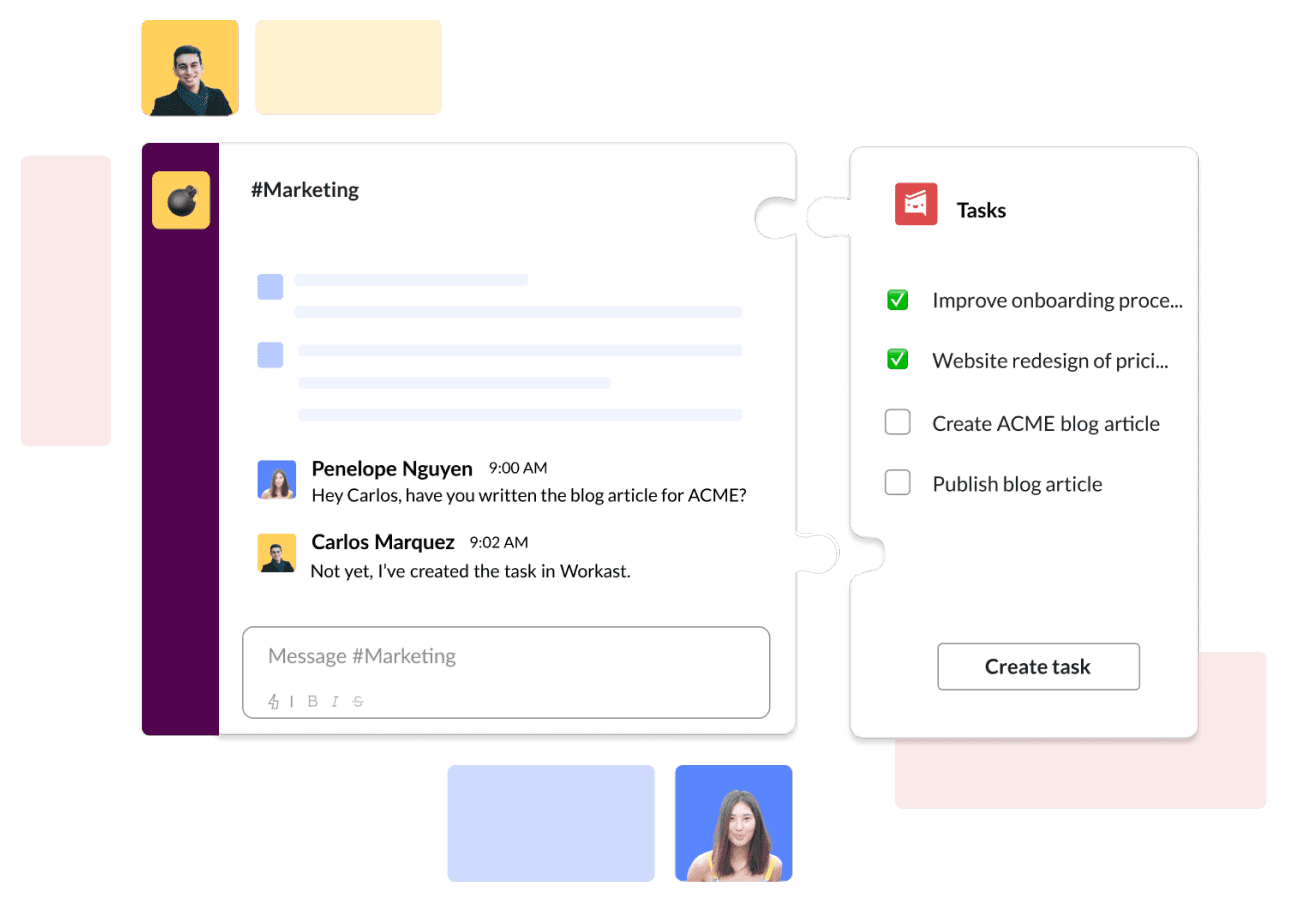Select the large woman photo on blue background
Image resolution: width=1308 pixels, height=912 pixels.
733,823
